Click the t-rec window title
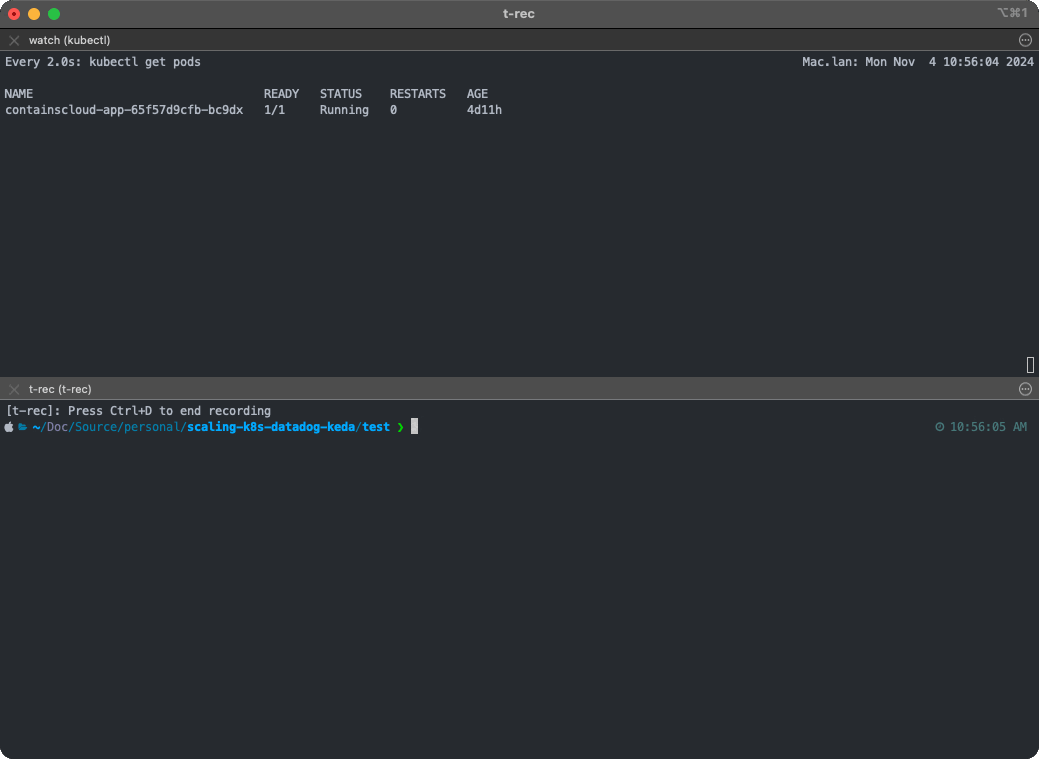The width and height of the screenshot is (1039, 759). [x=519, y=14]
